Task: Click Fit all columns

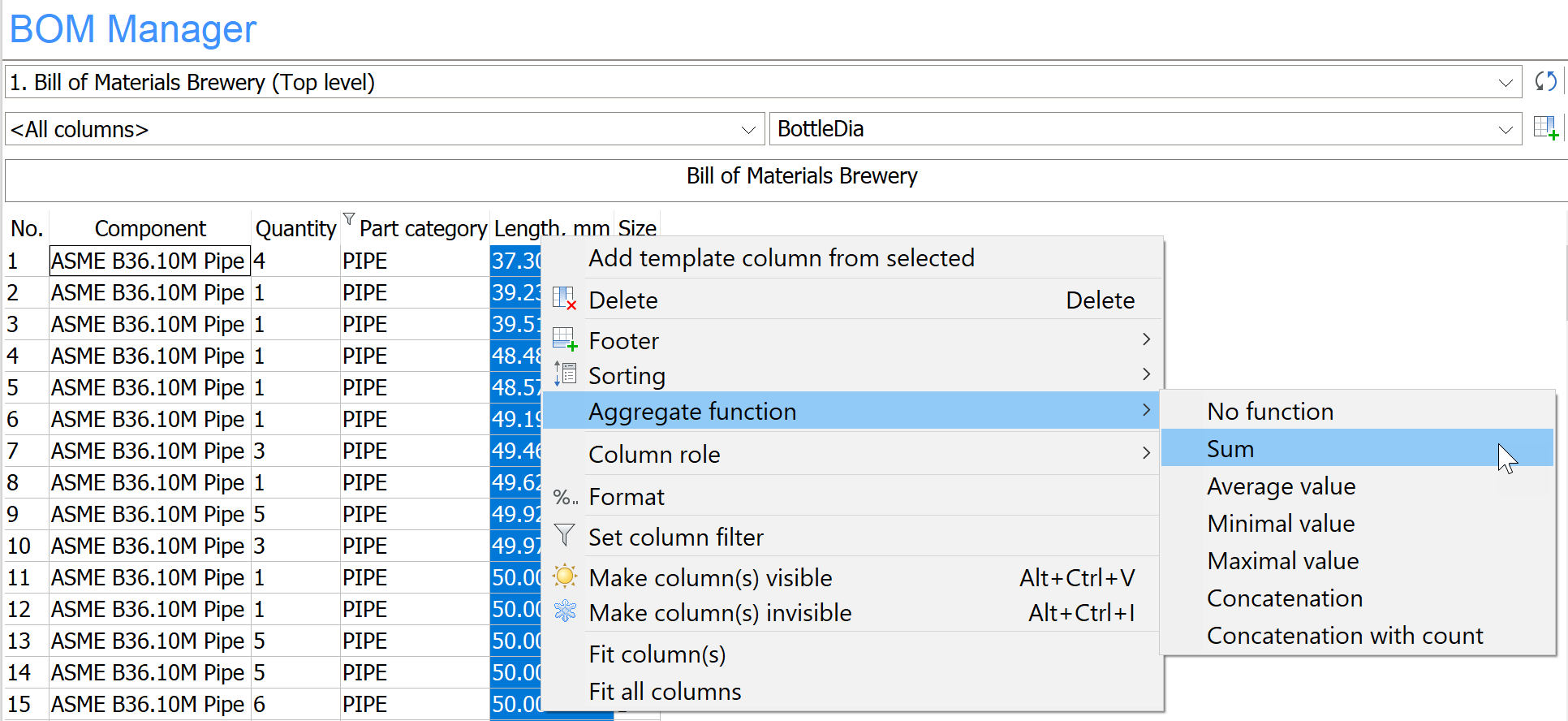Action: (665, 692)
